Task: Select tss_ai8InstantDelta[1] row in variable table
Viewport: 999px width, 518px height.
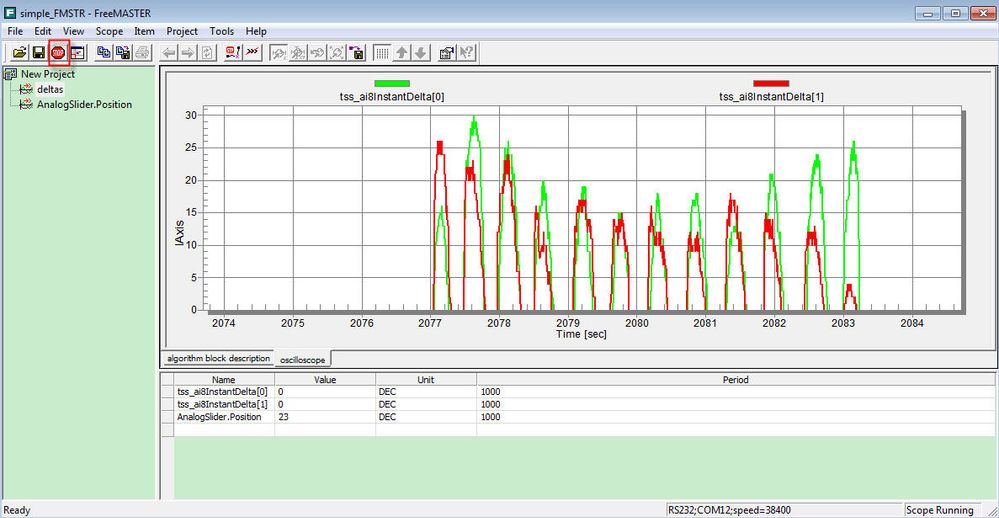Action: [577, 405]
